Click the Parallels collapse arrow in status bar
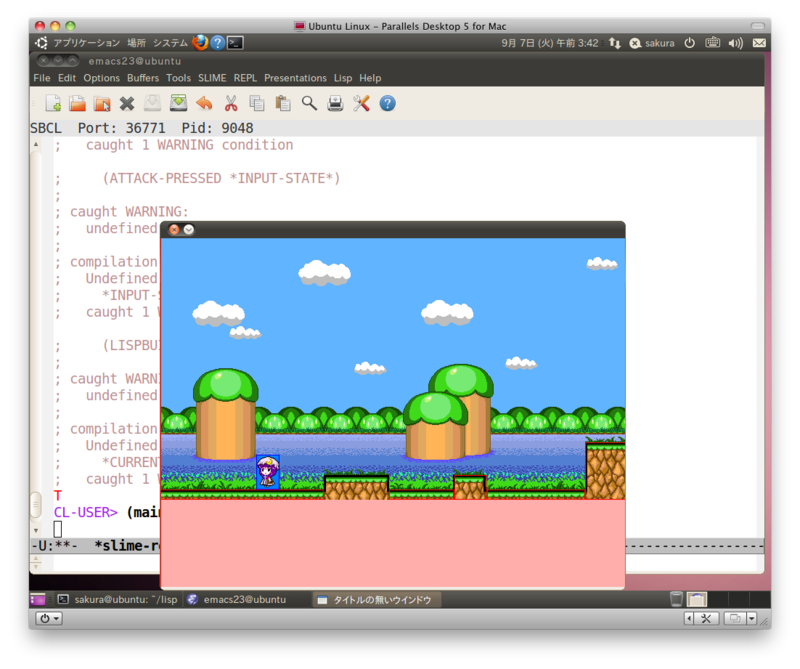Viewport: 800px width, 669px height. pyautogui.click(x=689, y=618)
